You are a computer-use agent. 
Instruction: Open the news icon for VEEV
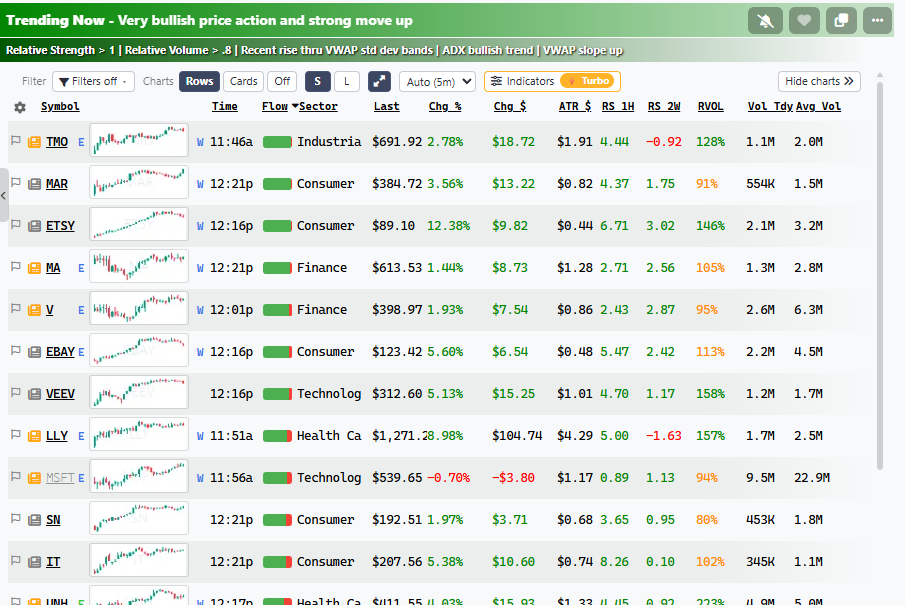coord(35,394)
